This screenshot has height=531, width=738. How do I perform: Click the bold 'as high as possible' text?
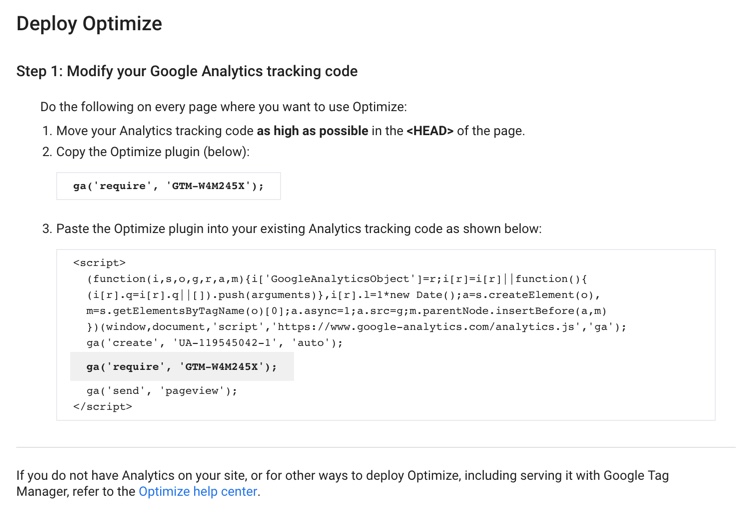point(313,131)
